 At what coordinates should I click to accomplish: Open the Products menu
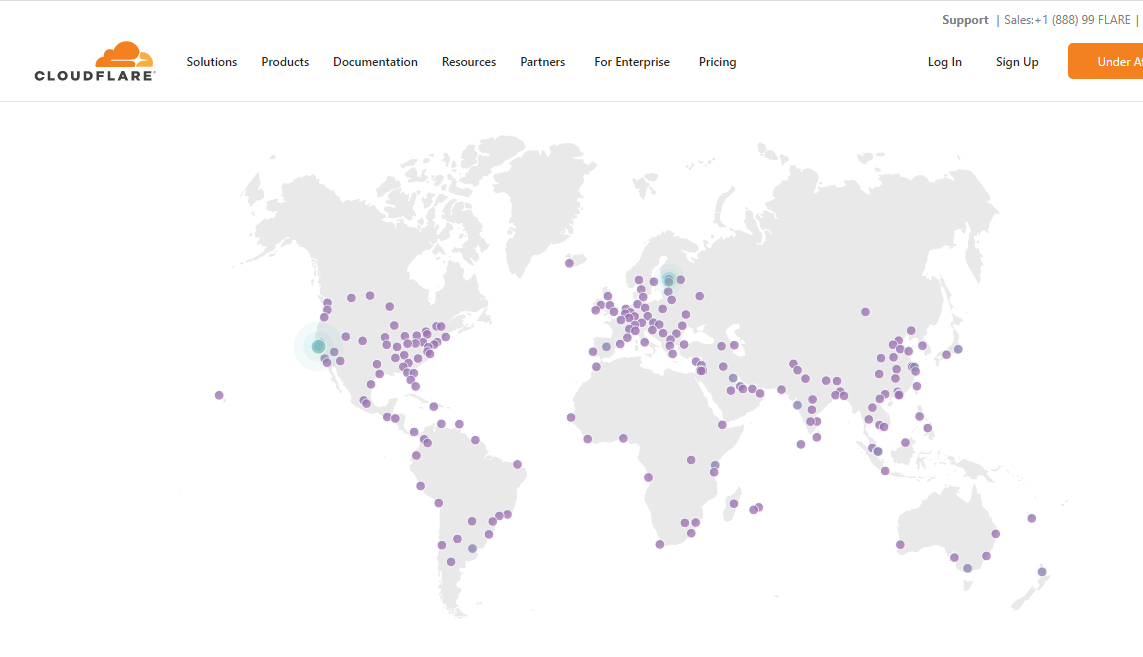point(285,62)
